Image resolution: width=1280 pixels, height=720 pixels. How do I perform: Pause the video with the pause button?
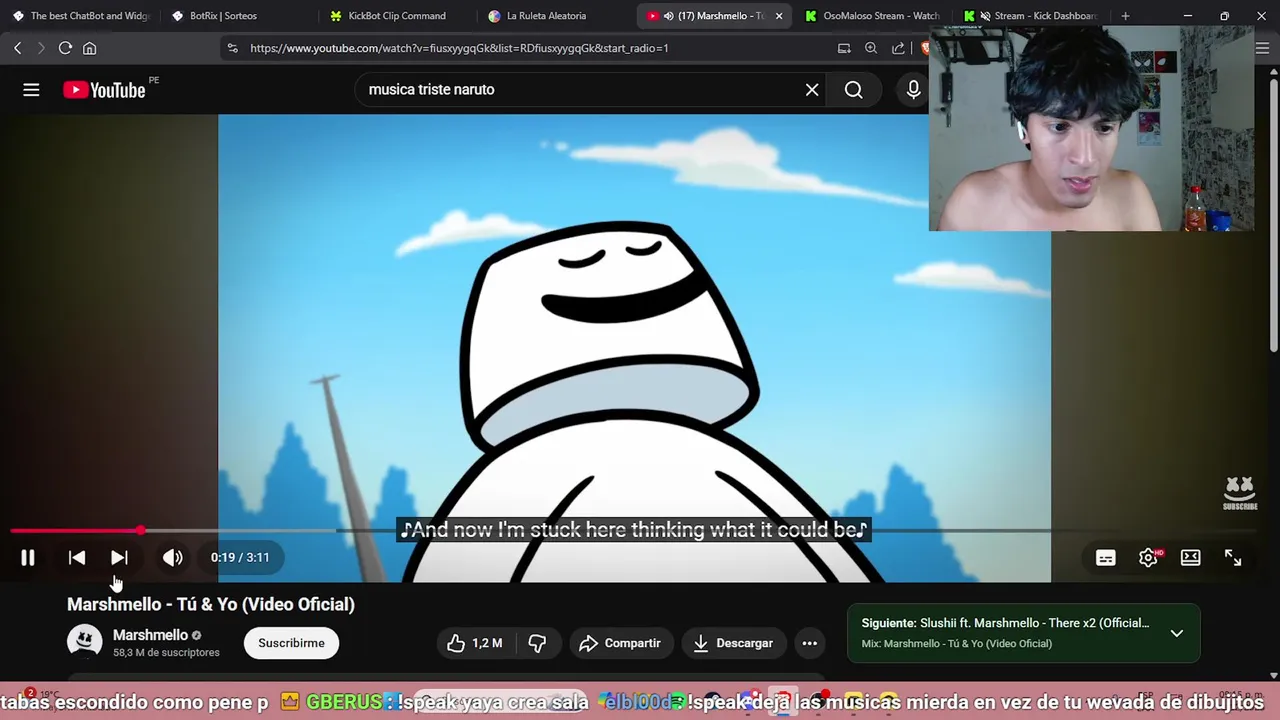[28, 558]
